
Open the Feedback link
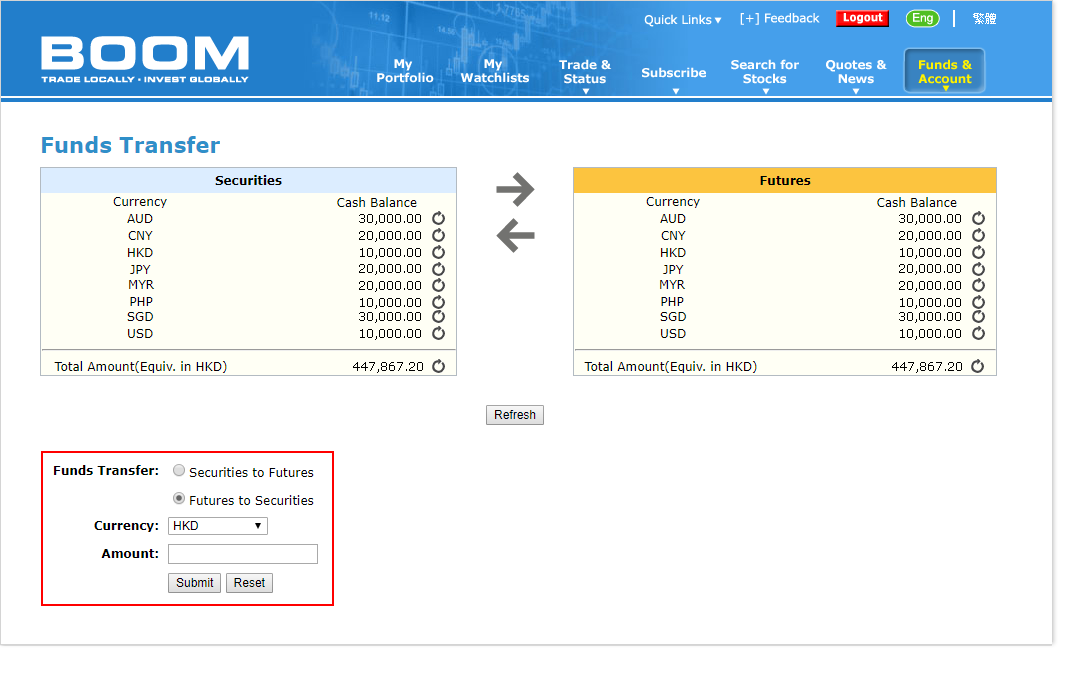[779, 18]
